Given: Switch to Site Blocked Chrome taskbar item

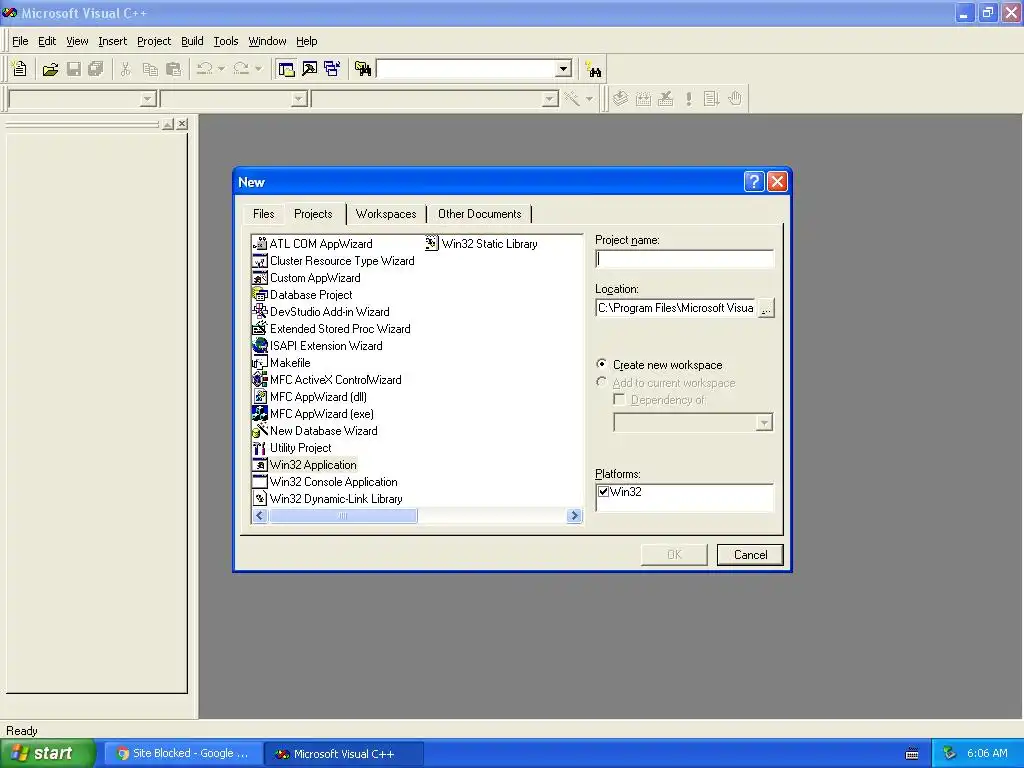Looking at the screenshot, I should click(182, 753).
